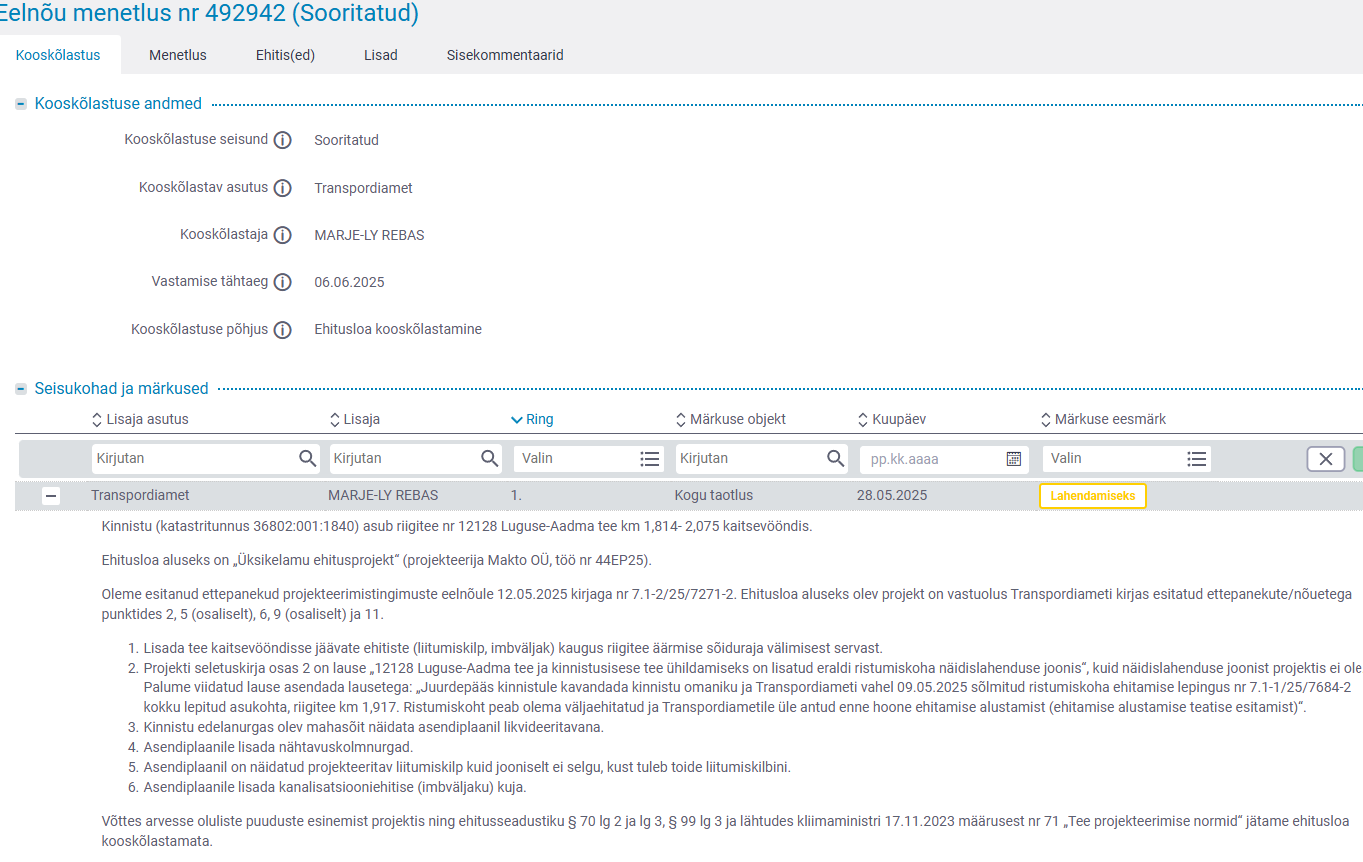1363x862 pixels.
Task: Select Ehitusloa kooskõlastamine value
Action: [398, 329]
